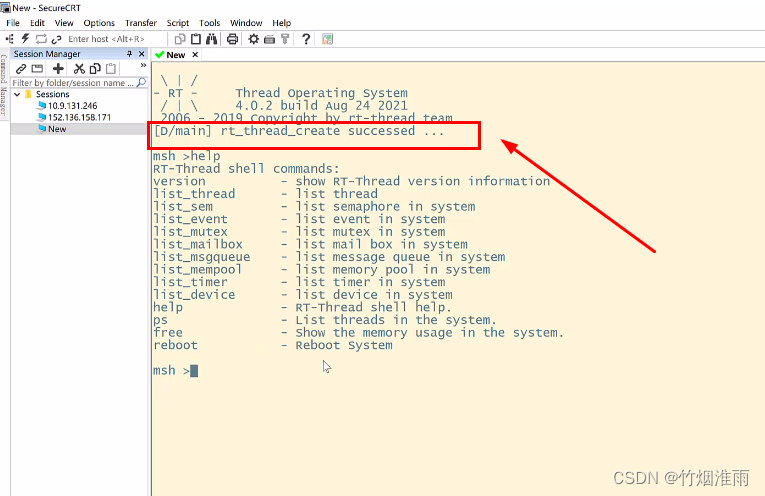The height and width of the screenshot is (496, 765).
Task: Click the chain-link connect icon in main toolbar
Action: coord(57,39)
